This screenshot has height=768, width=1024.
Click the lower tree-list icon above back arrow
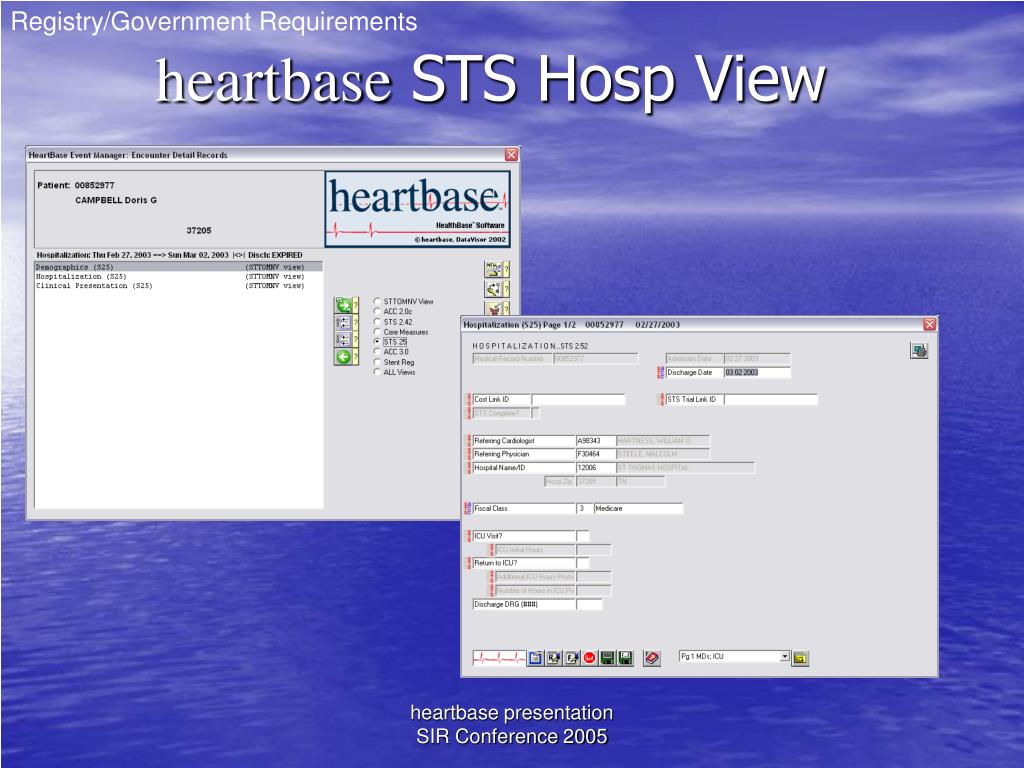click(x=344, y=340)
